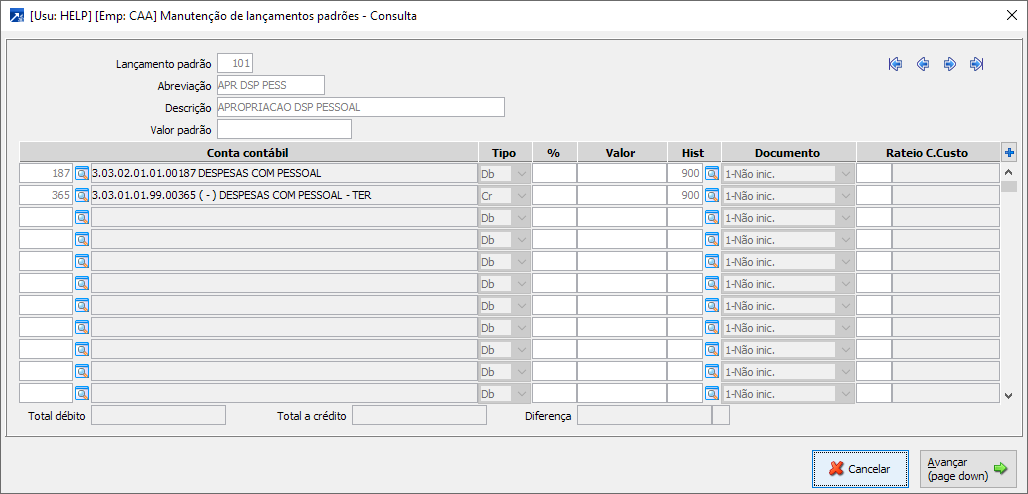Open account lookup beside code 187
The image size is (1028, 494).
[82, 173]
